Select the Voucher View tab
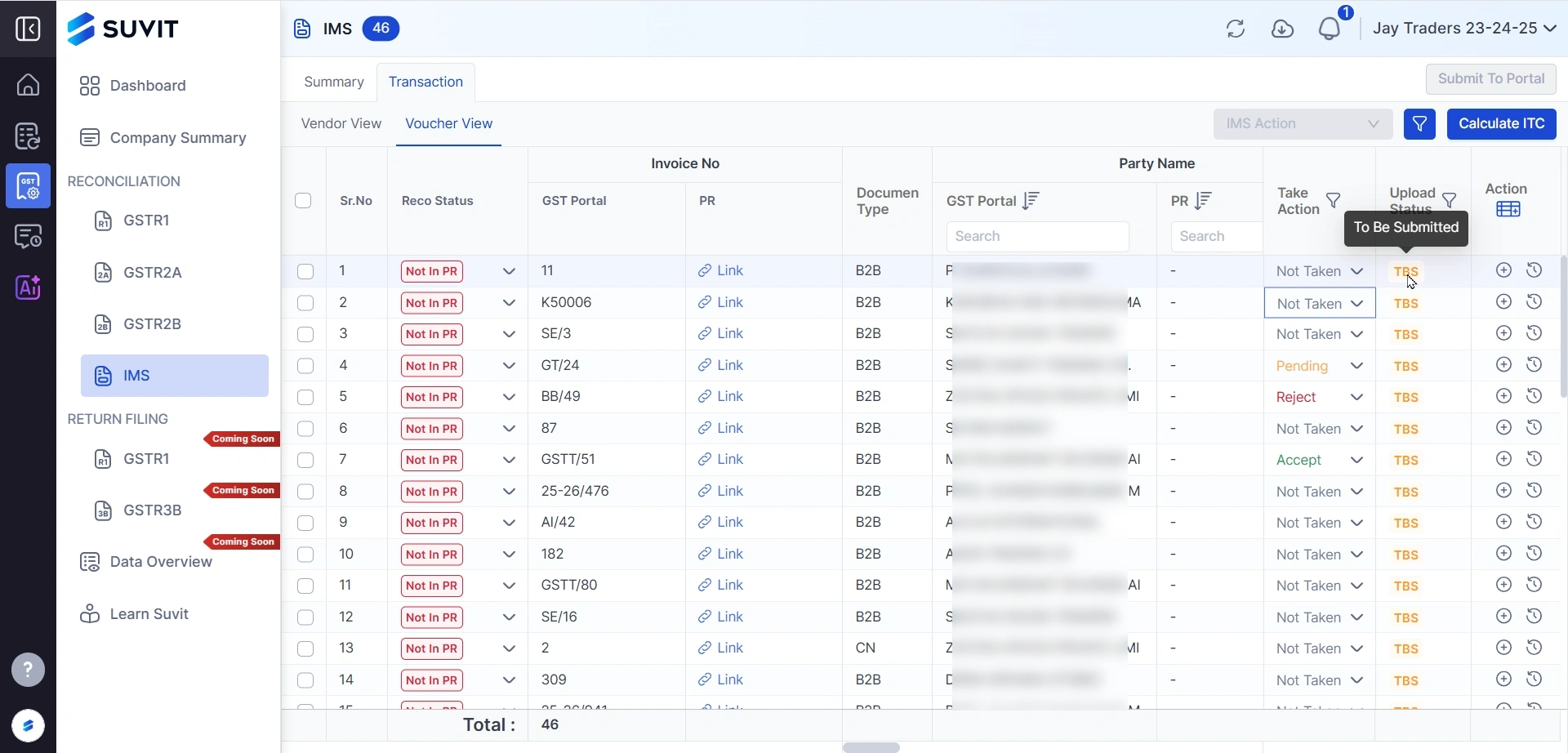 (449, 123)
